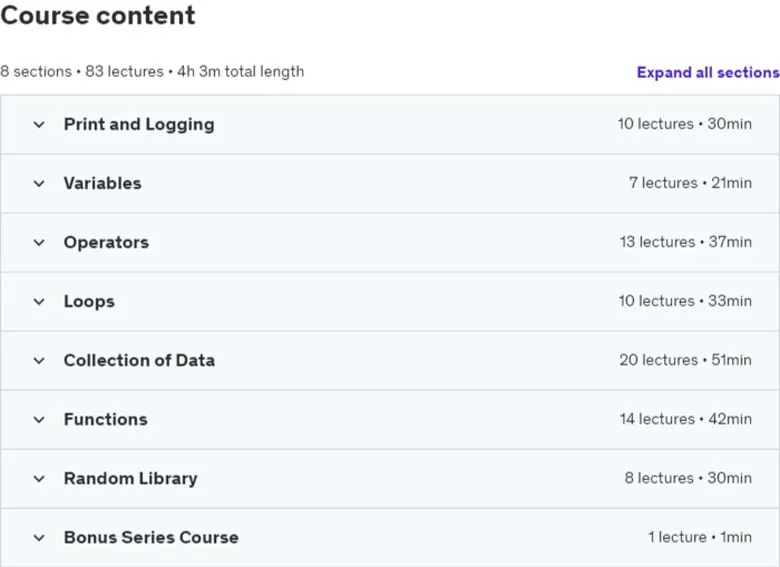The height and width of the screenshot is (567, 780).
Task: Open the Functions section heading
Action: click(x=105, y=420)
